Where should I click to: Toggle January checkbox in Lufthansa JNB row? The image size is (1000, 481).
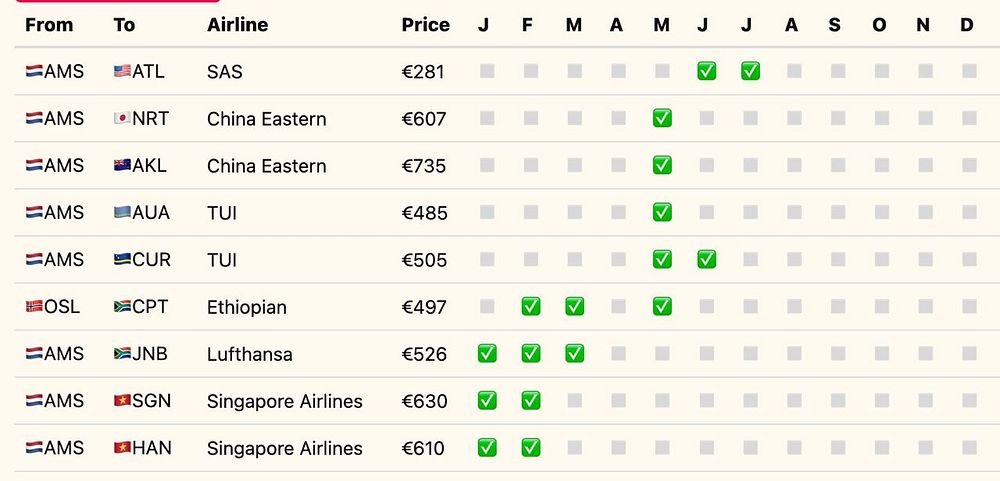point(487,353)
